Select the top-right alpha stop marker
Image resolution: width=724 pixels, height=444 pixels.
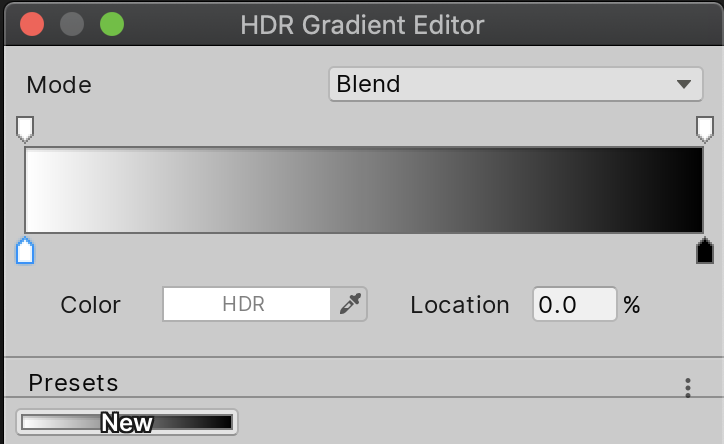tap(704, 128)
